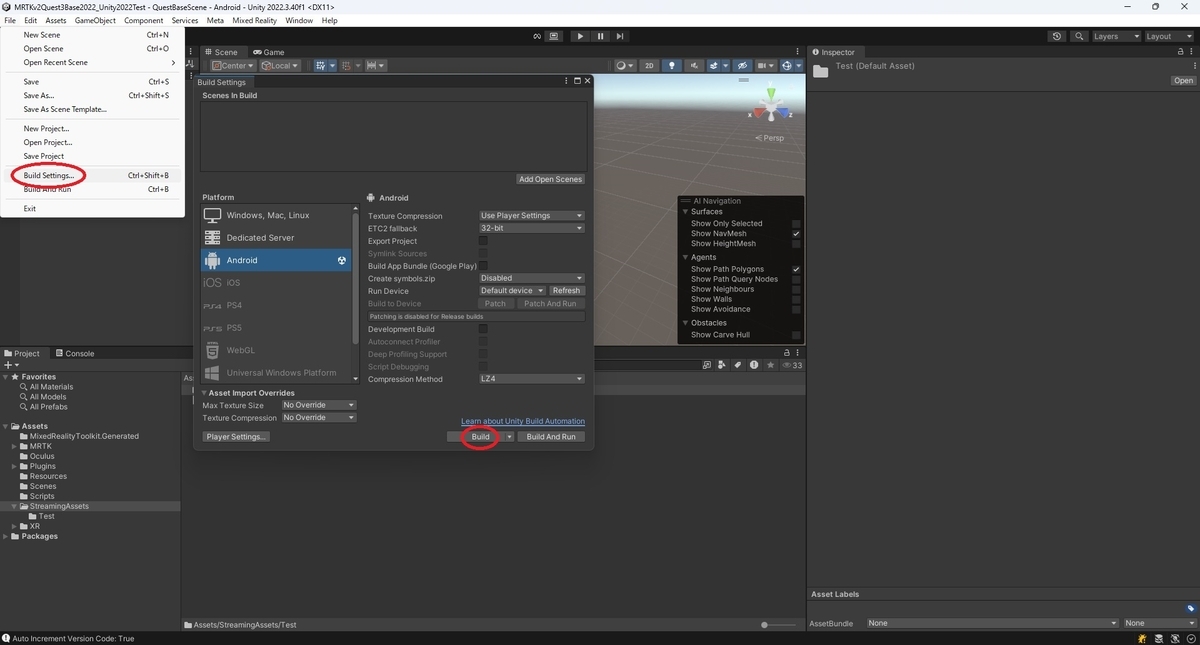This screenshot has width=1200, height=645.
Task: Click Add Open Scenes button
Action: click(x=551, y=179)
